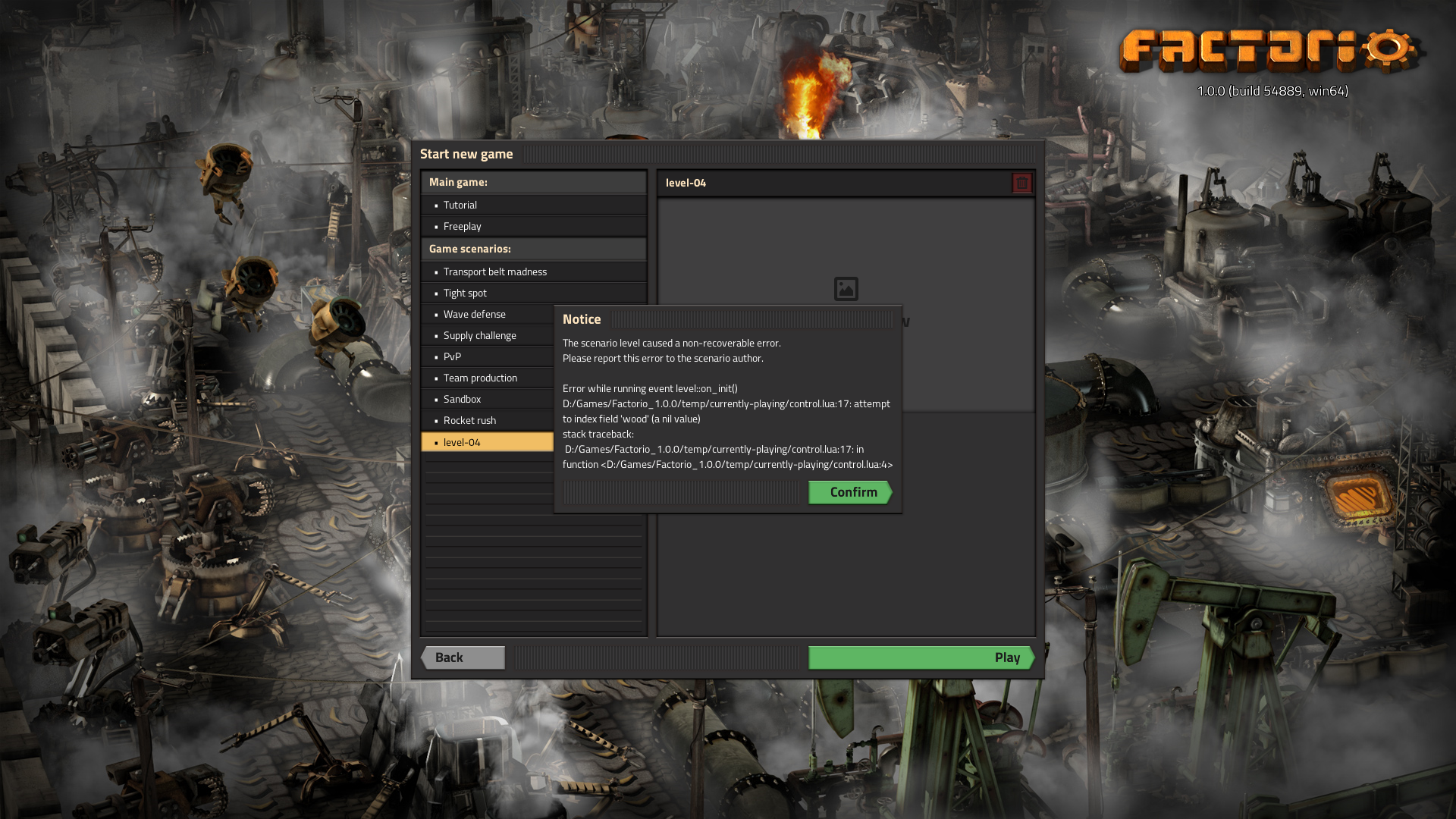Open Team production scenario
This screenshot has width=1456, height=819.
(488, 378)
